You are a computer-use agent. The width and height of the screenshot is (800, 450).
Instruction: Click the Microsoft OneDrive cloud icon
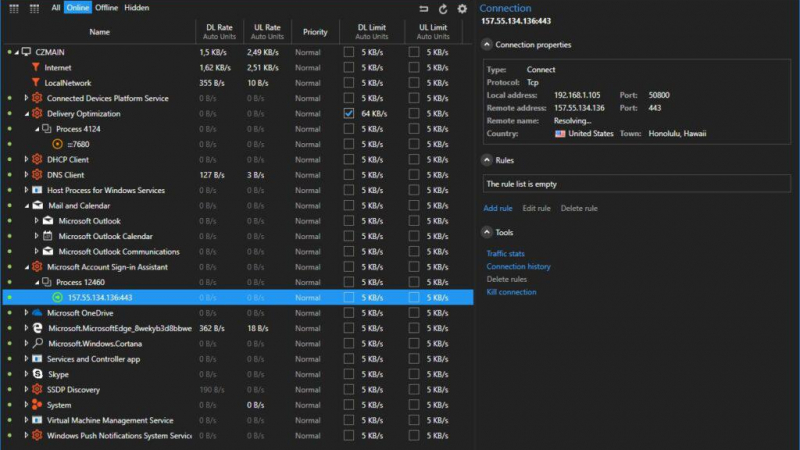click(37, 313)
